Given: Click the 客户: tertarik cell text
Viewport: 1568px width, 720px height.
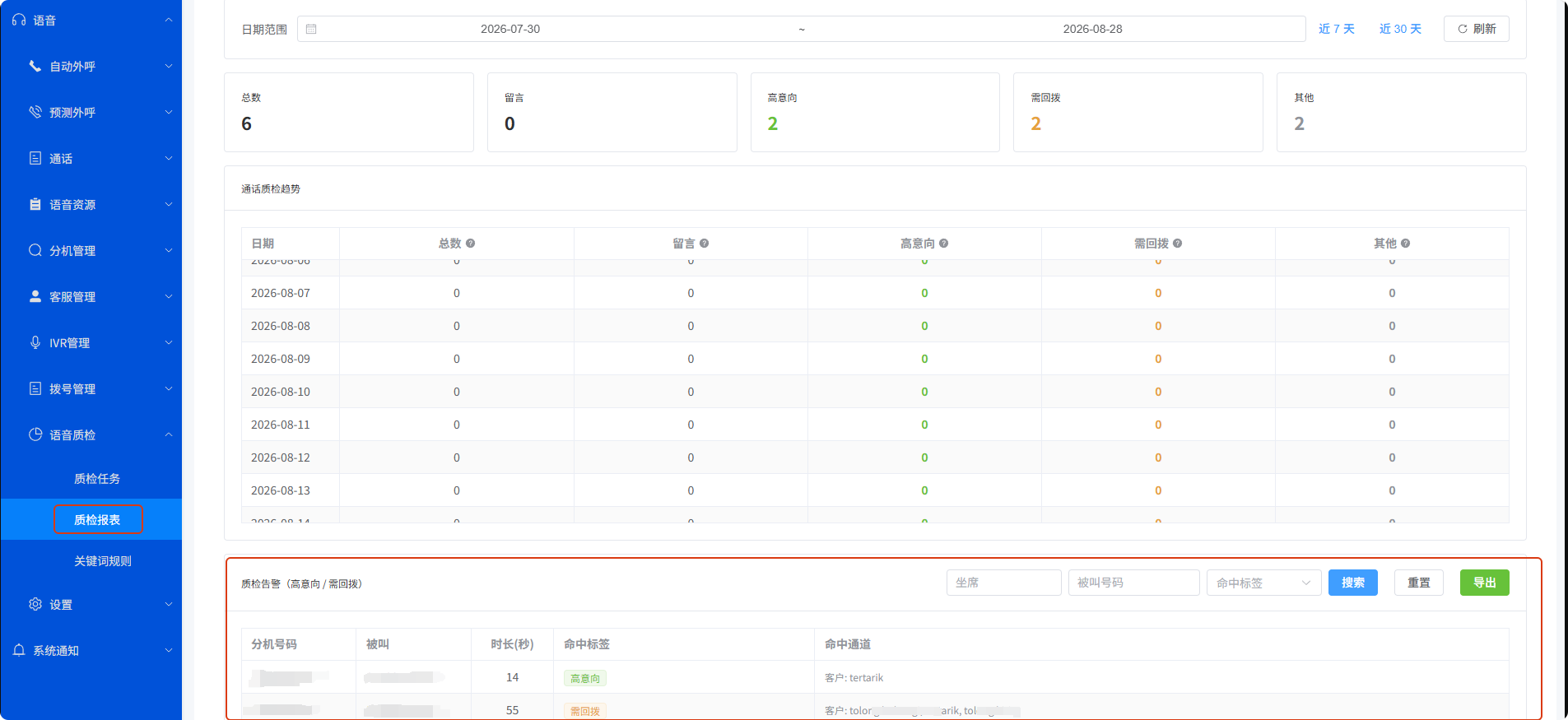Looking at the screenshot, I should [x=854, y=678].
